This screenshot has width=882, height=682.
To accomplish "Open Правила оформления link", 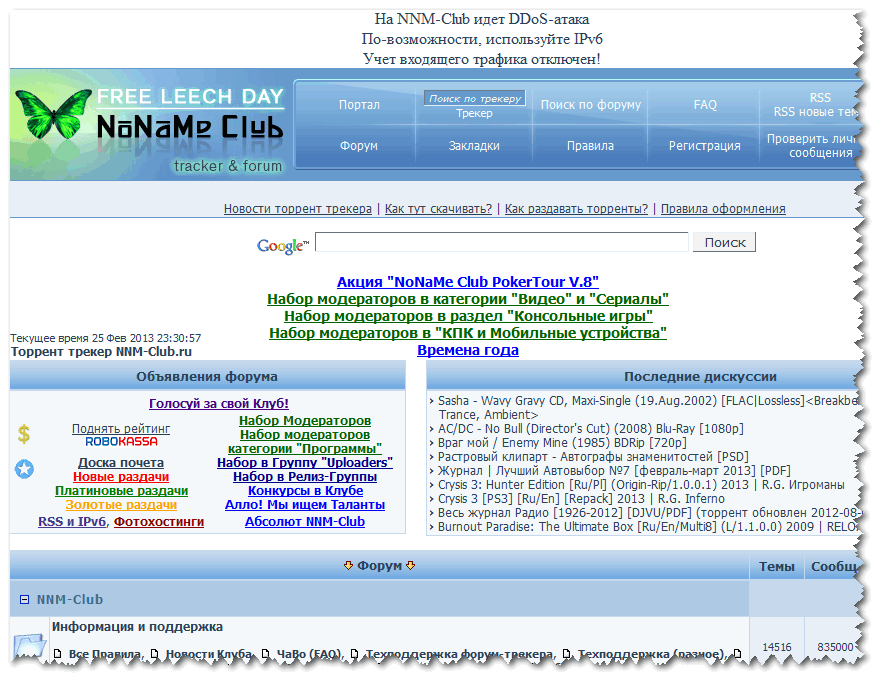I will (723, 209).
